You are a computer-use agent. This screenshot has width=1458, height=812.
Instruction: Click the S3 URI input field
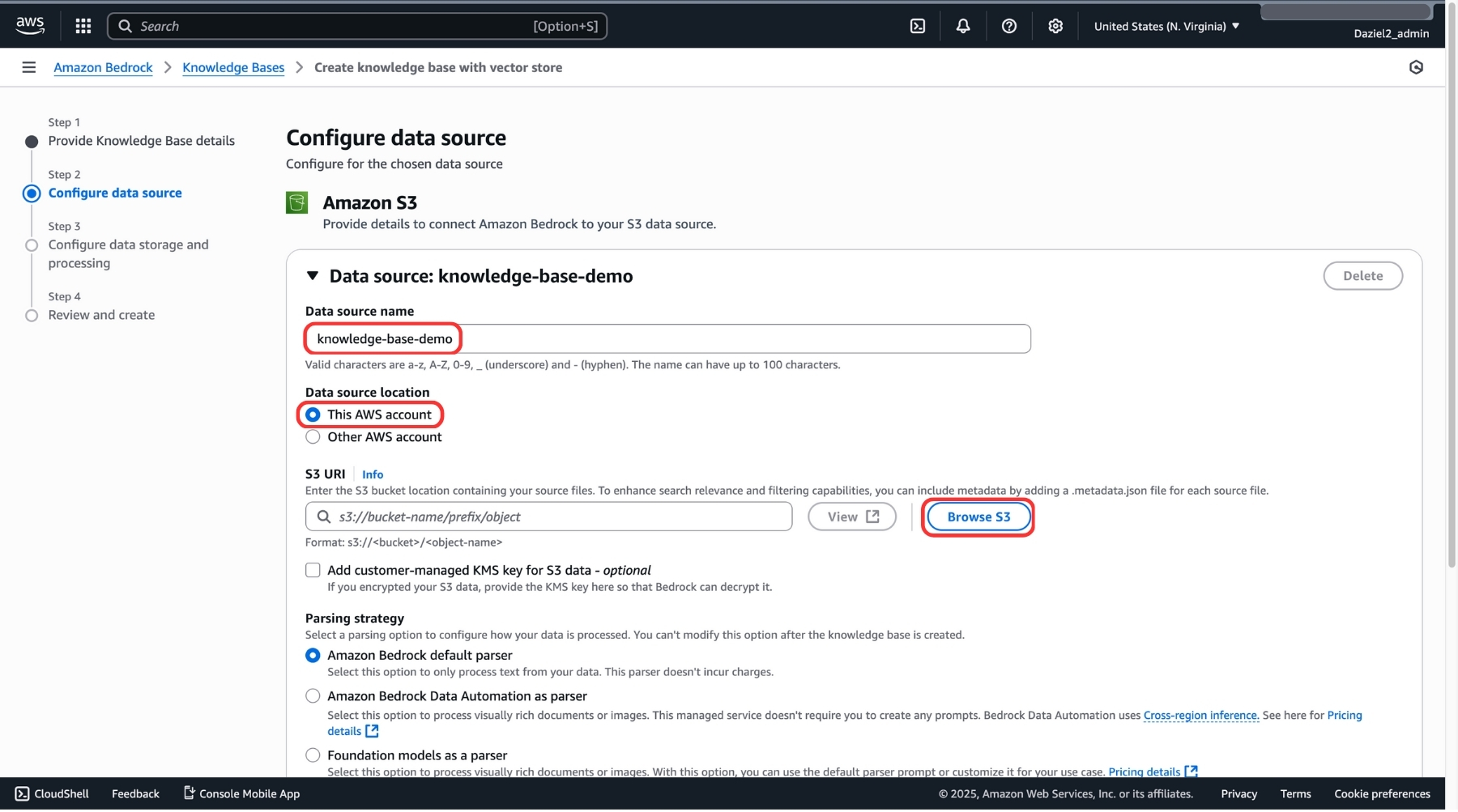(x=559, y=517)
